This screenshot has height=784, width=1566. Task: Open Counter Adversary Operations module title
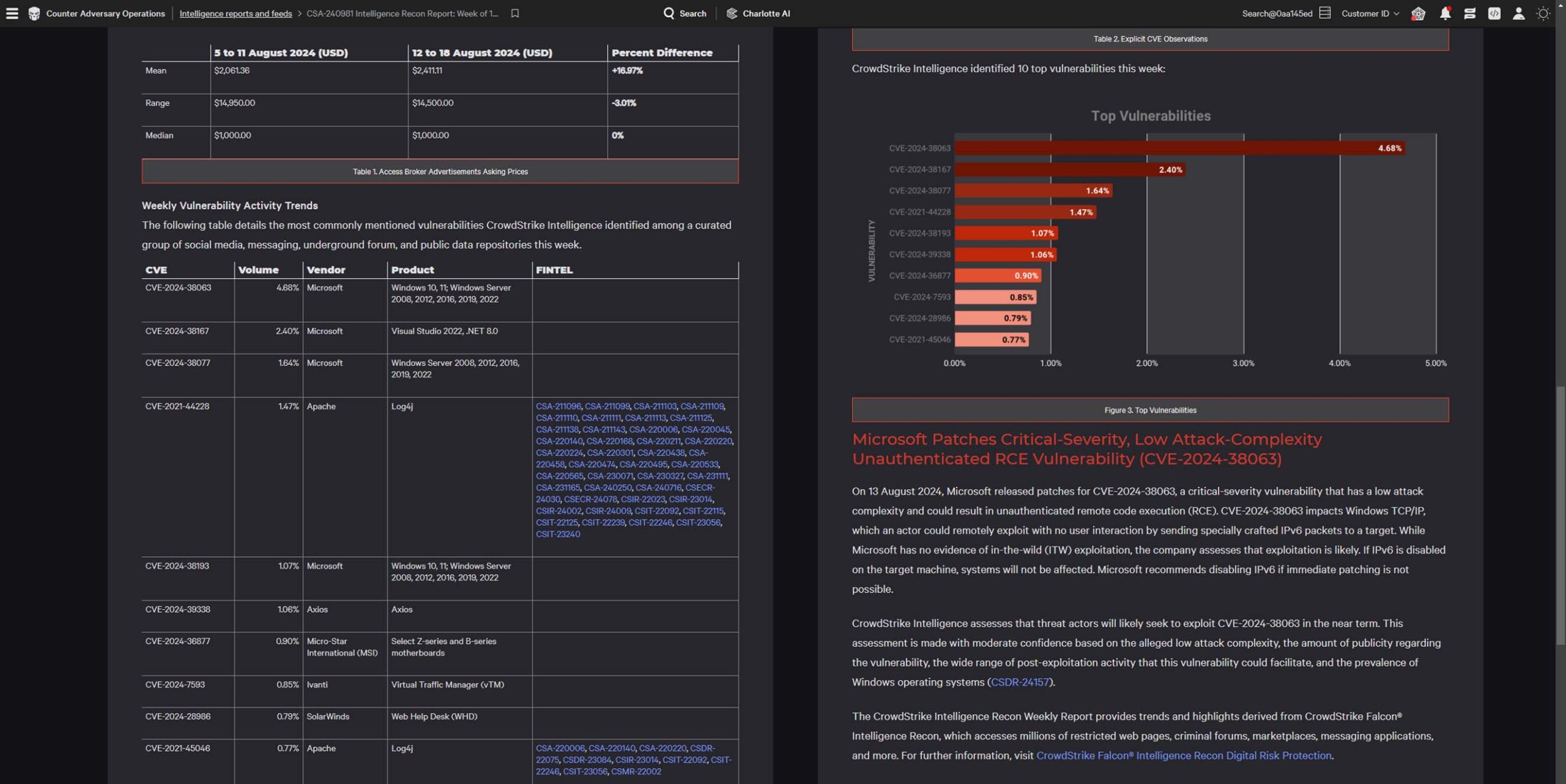click(105, 13)
